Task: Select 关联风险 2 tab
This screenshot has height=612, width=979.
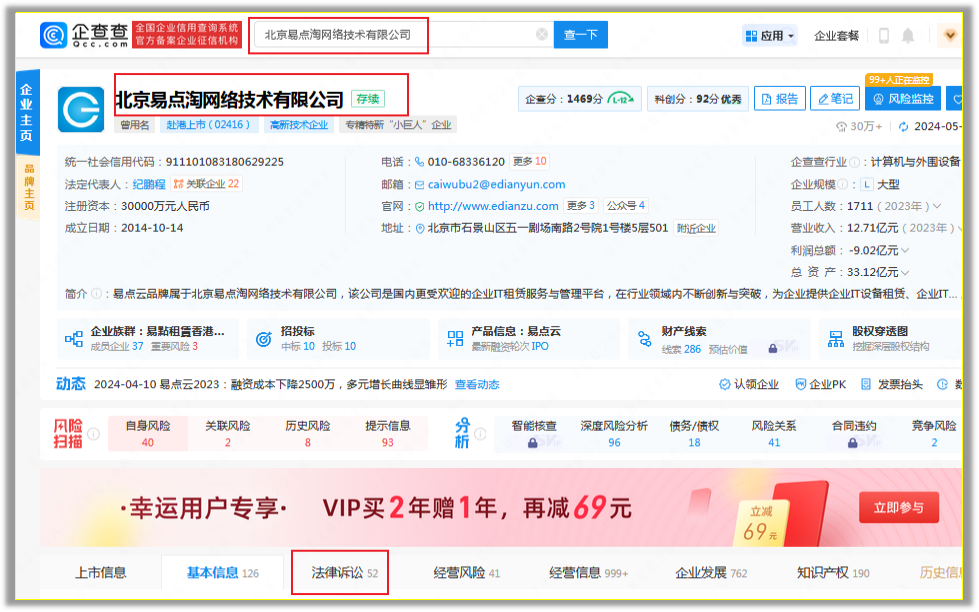Action: click(x=228, y=433)
